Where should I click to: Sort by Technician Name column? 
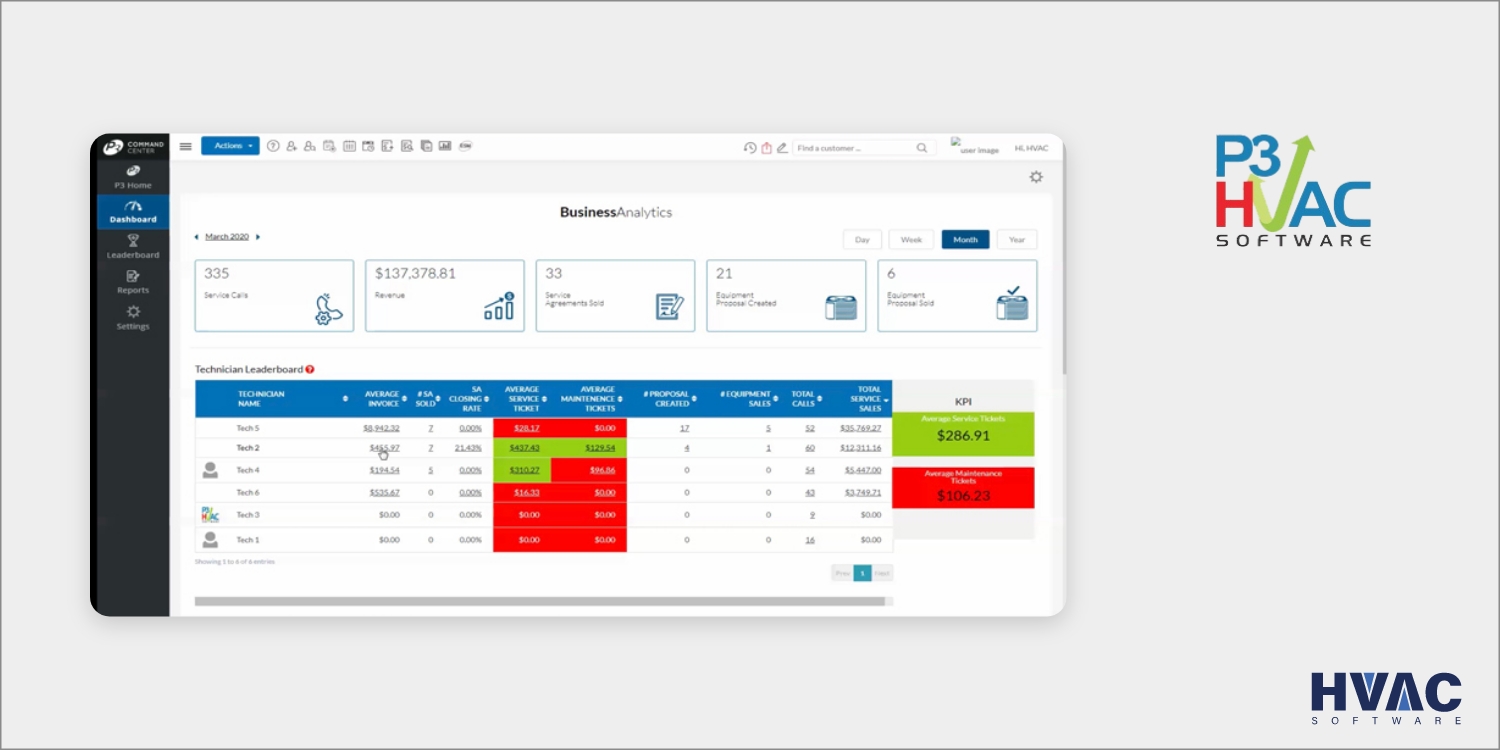[291, 399]
